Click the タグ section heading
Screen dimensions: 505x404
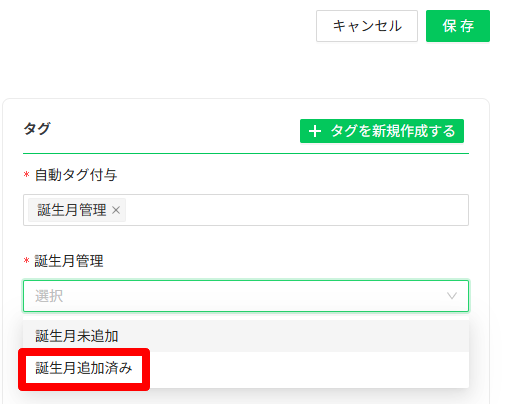[x=37, y=129]
